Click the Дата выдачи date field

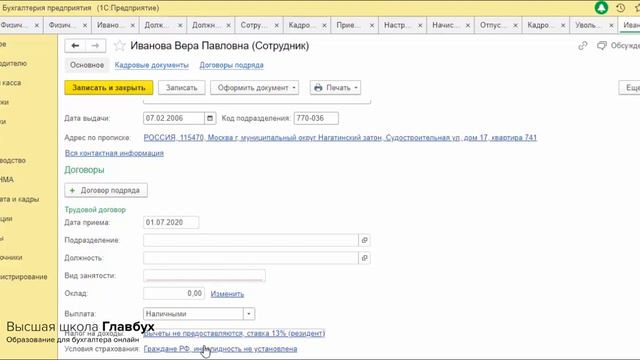pos(174,118)
